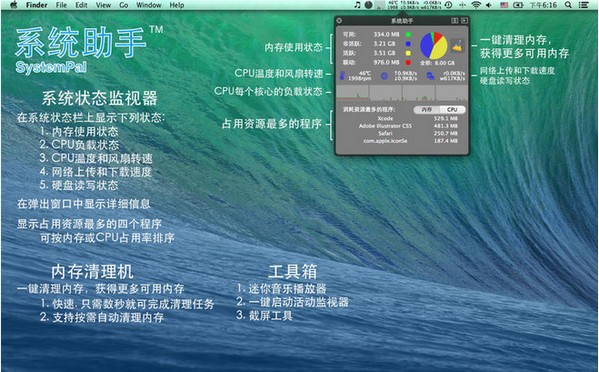Open the Finder menu
The width and height of the screenshot is (599, 372).
36,5
